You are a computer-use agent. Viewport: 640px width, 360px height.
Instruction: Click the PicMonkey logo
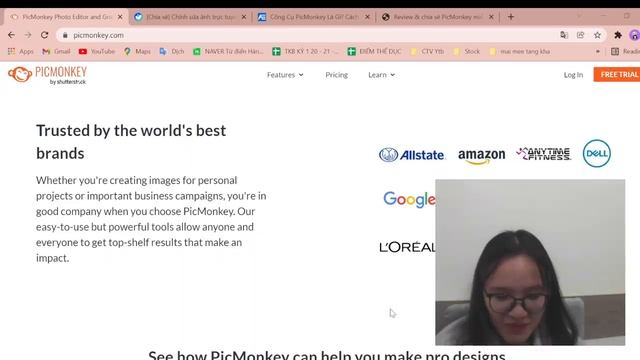pyautogui.click(x=47, y=75)
